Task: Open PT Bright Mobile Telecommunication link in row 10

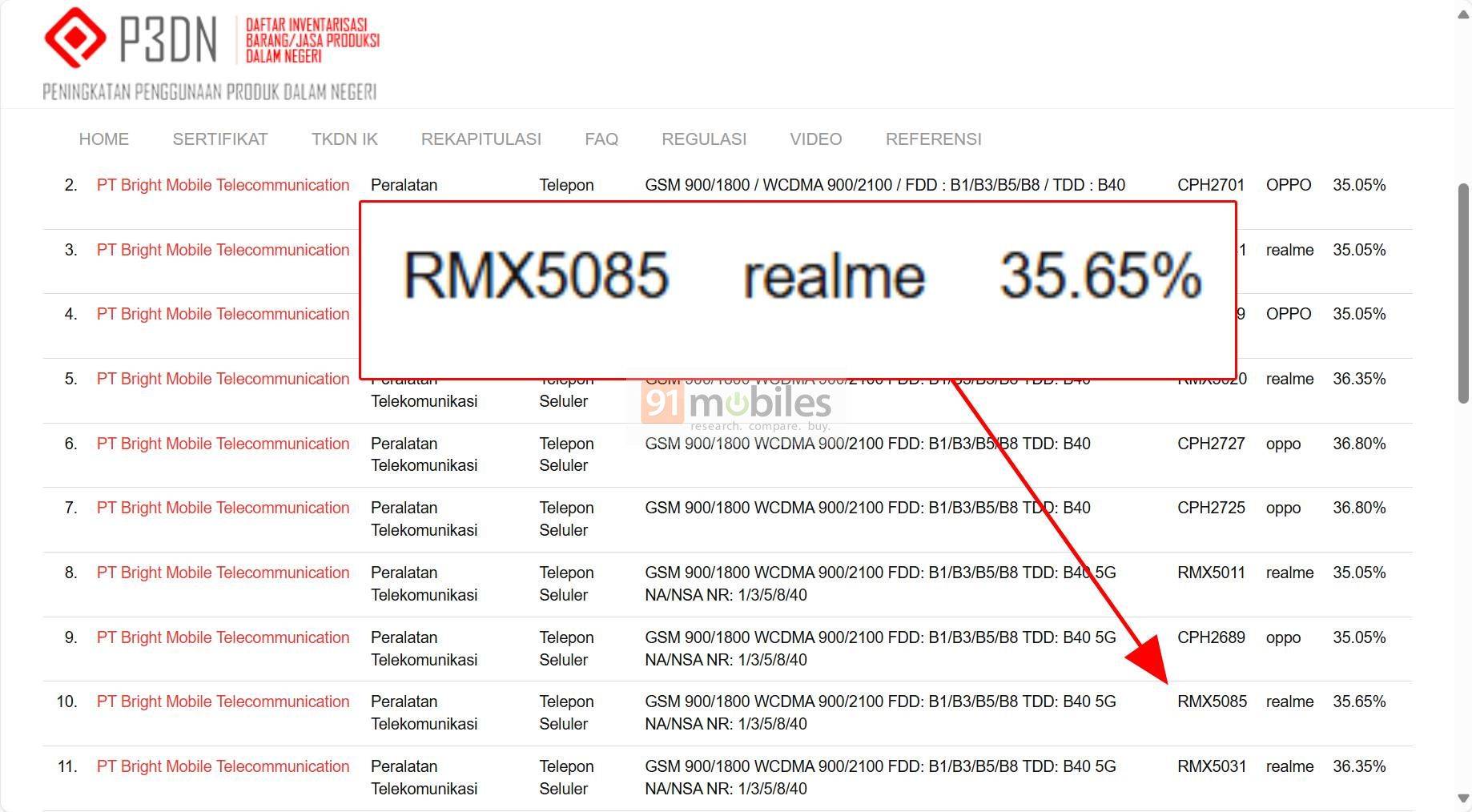Action: 223,701
